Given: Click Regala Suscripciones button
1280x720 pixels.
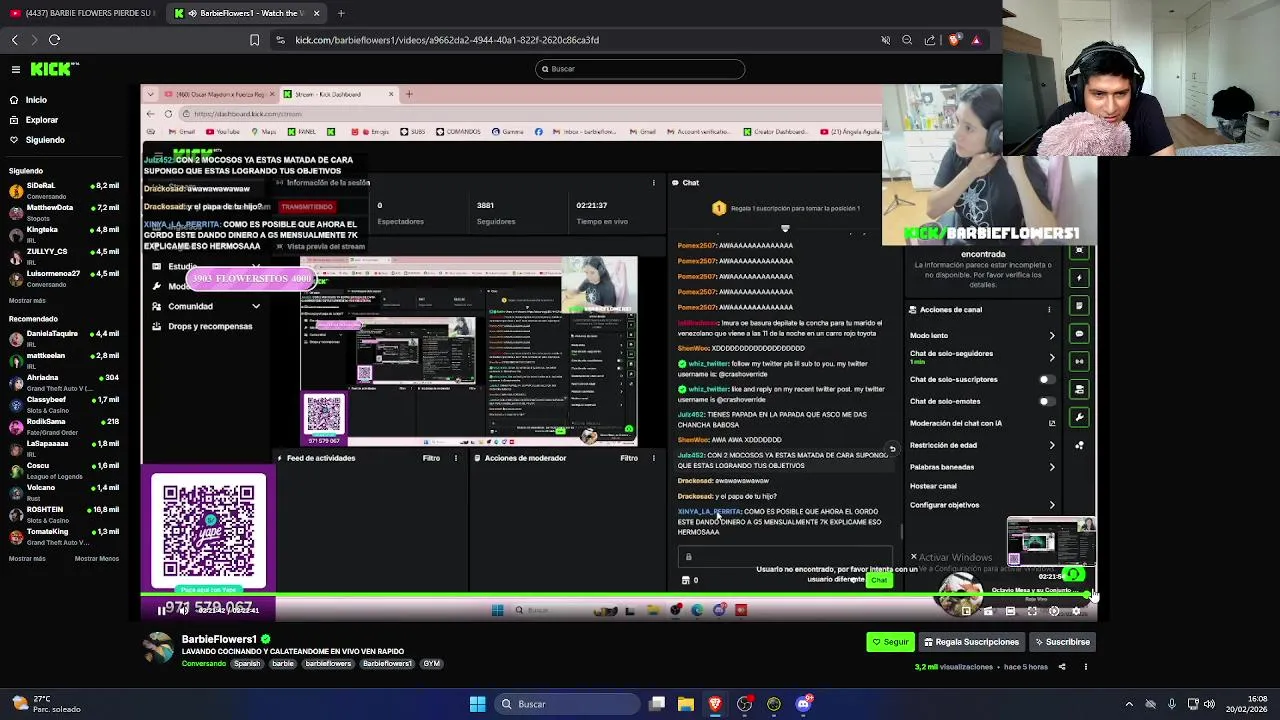Looking at the screenshot, I should (971, 642).
